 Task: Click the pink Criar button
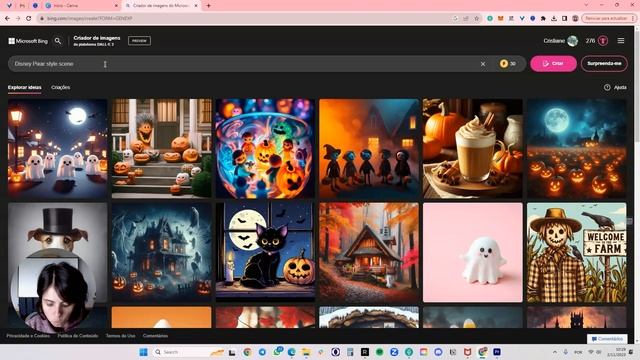(553, 64)
